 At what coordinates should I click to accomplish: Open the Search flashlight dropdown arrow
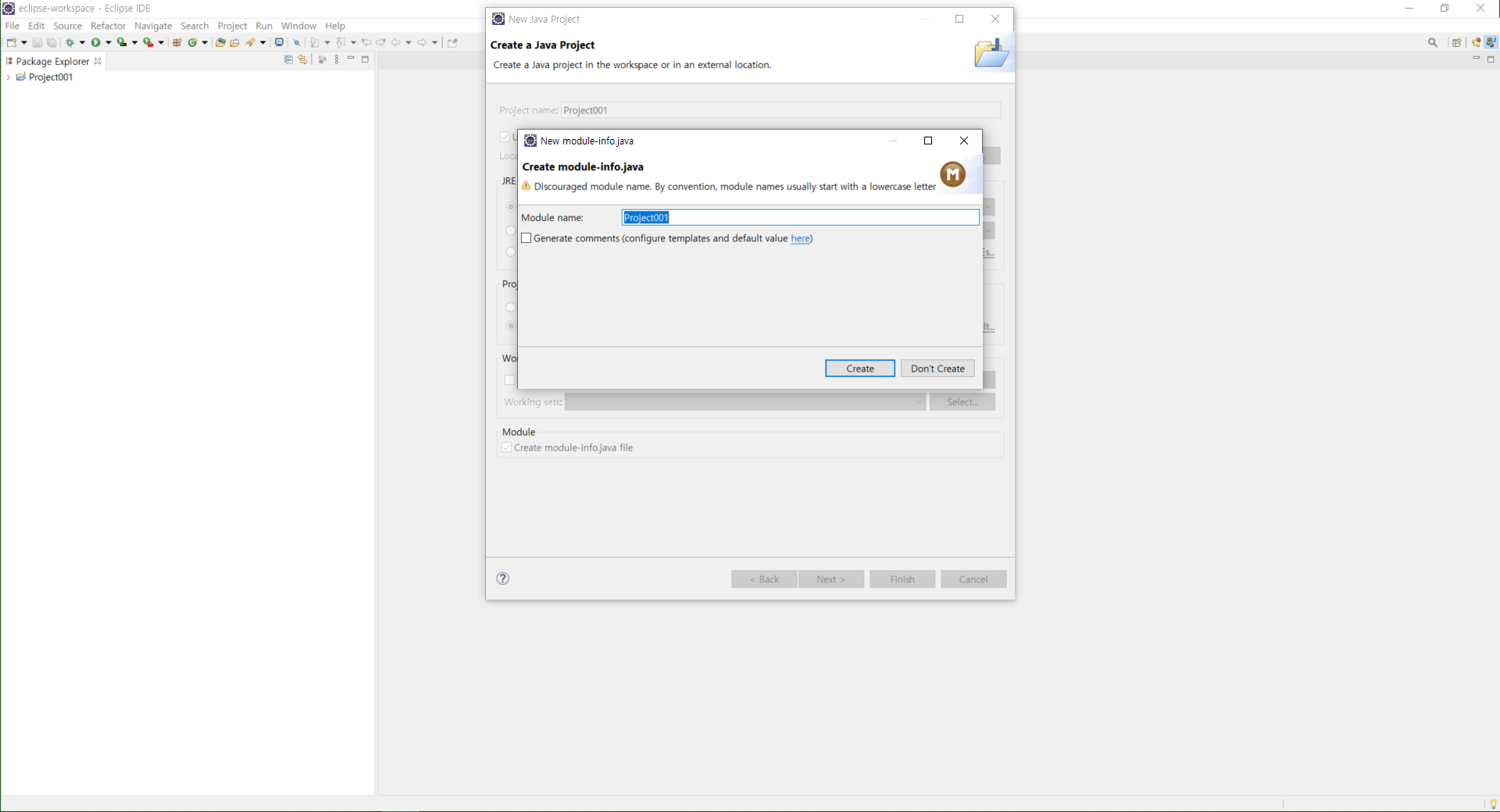(x=262, y=42)
